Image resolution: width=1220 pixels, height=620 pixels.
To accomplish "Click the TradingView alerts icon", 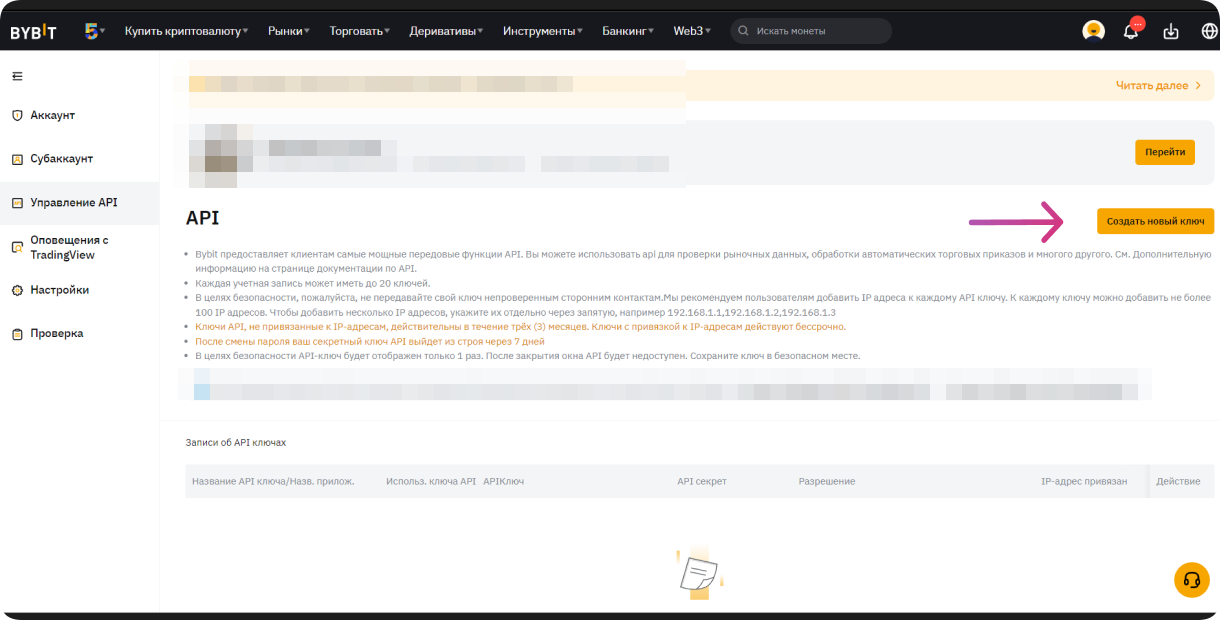I will pos(17,247).
